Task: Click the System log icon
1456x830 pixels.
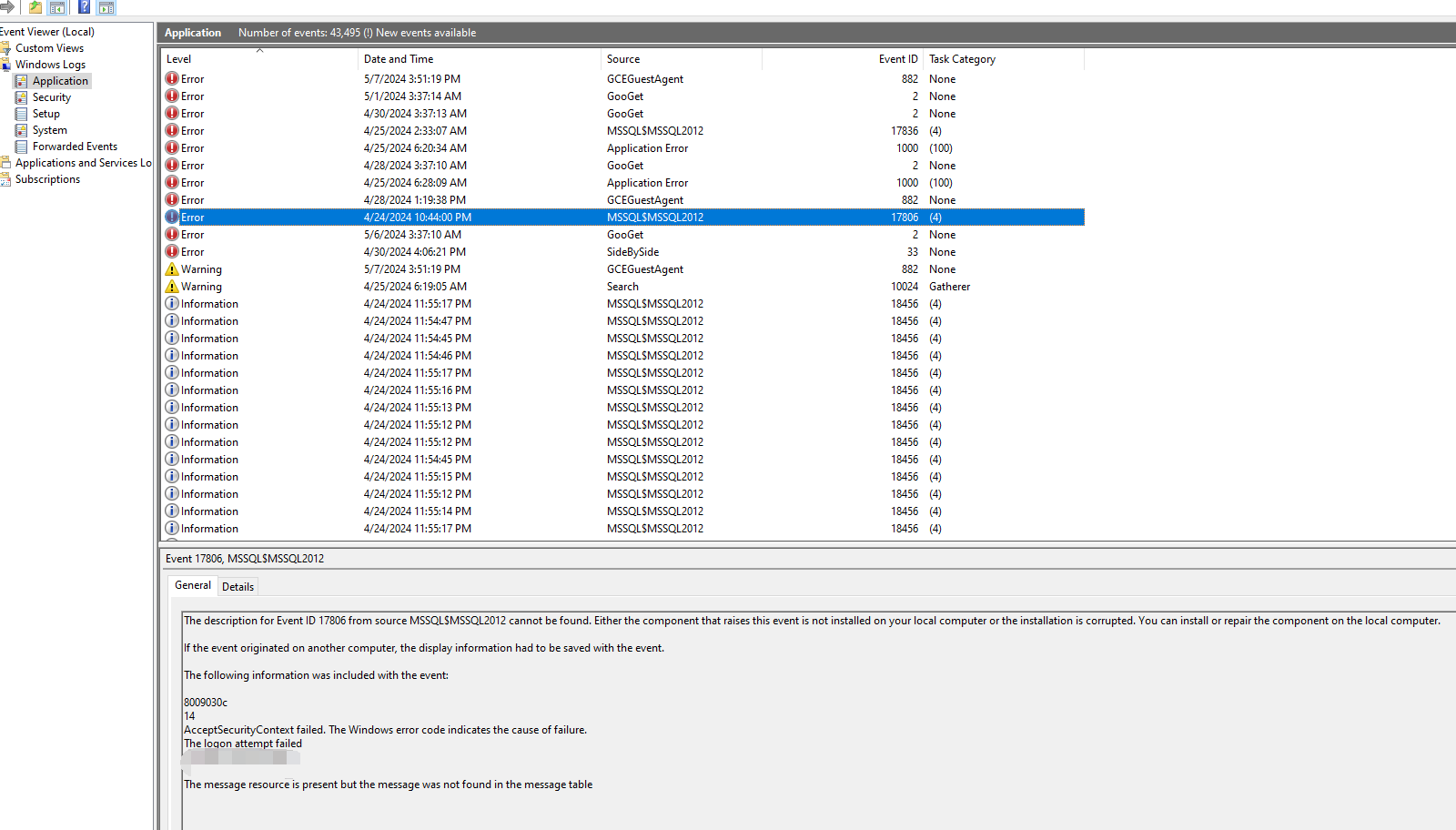Action: coord(22,129)
